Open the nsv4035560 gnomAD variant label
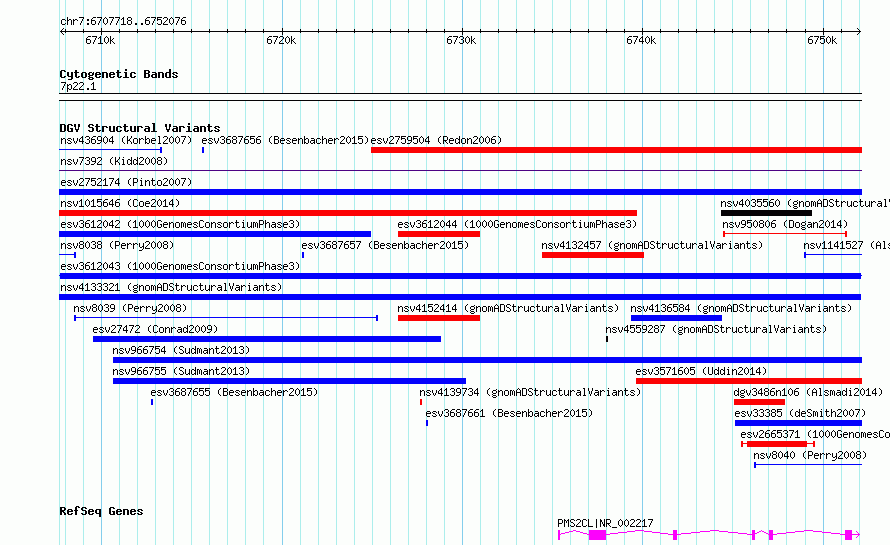This screenshot has height=545, width=890. pos(805,203)
